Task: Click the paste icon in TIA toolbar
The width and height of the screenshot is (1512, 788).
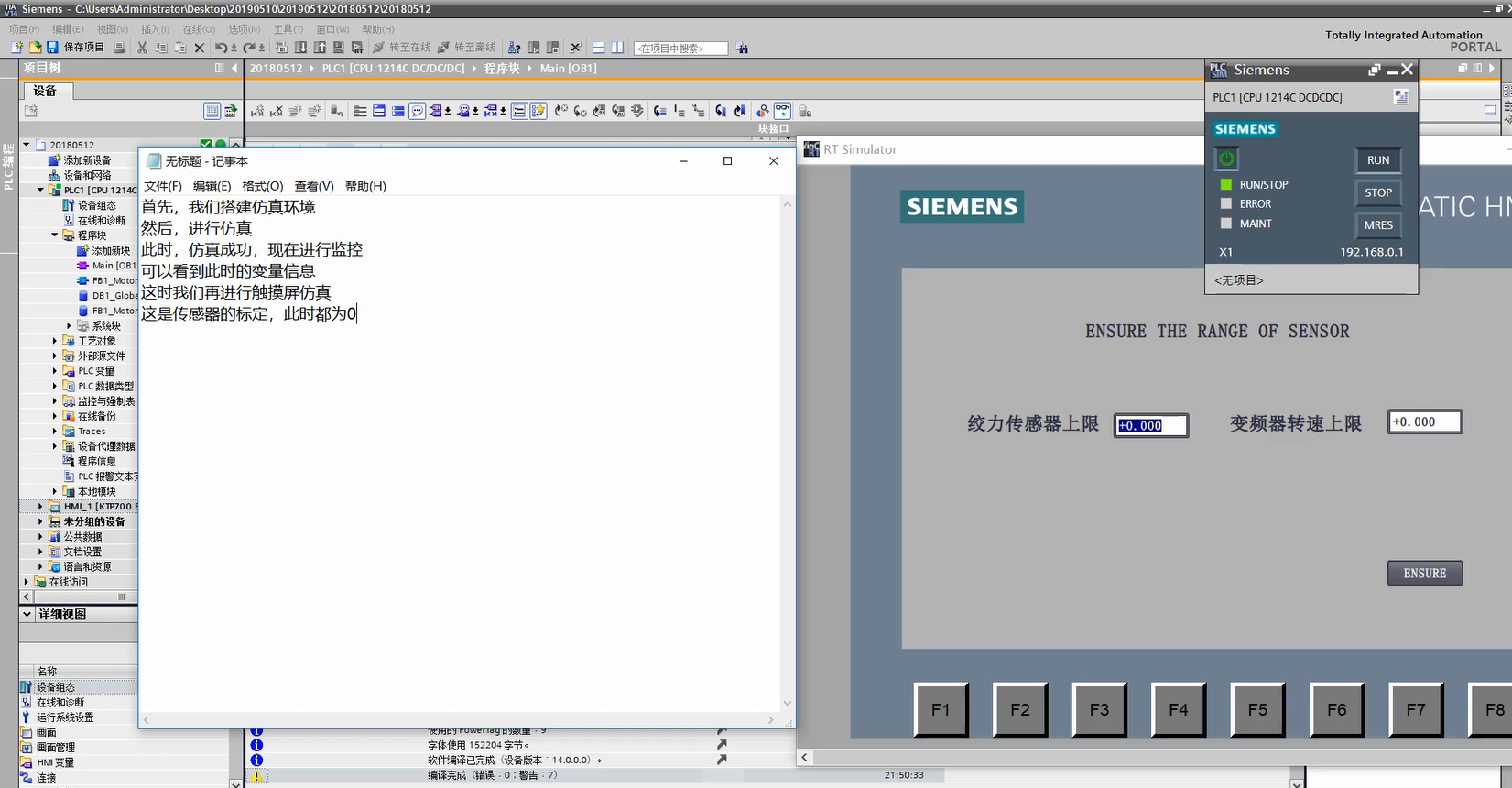Action: pyautogui.click(x=180, y=47)
